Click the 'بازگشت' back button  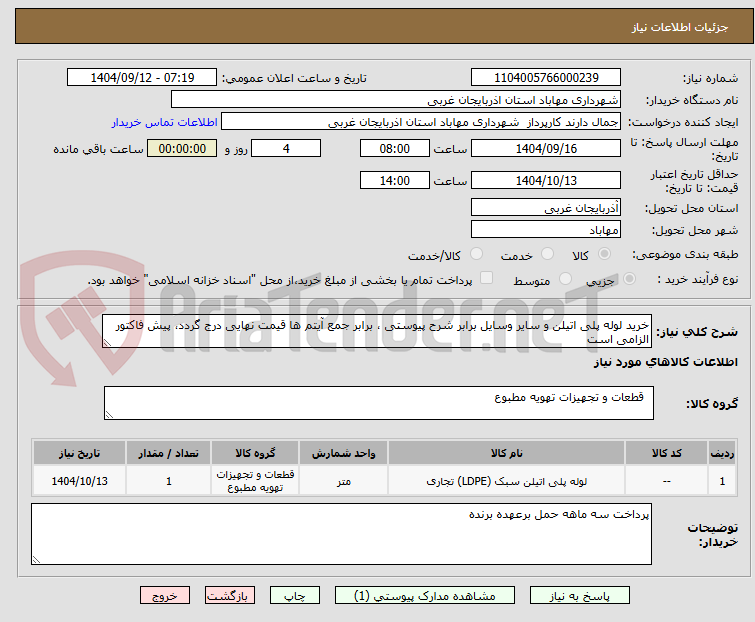230,596
